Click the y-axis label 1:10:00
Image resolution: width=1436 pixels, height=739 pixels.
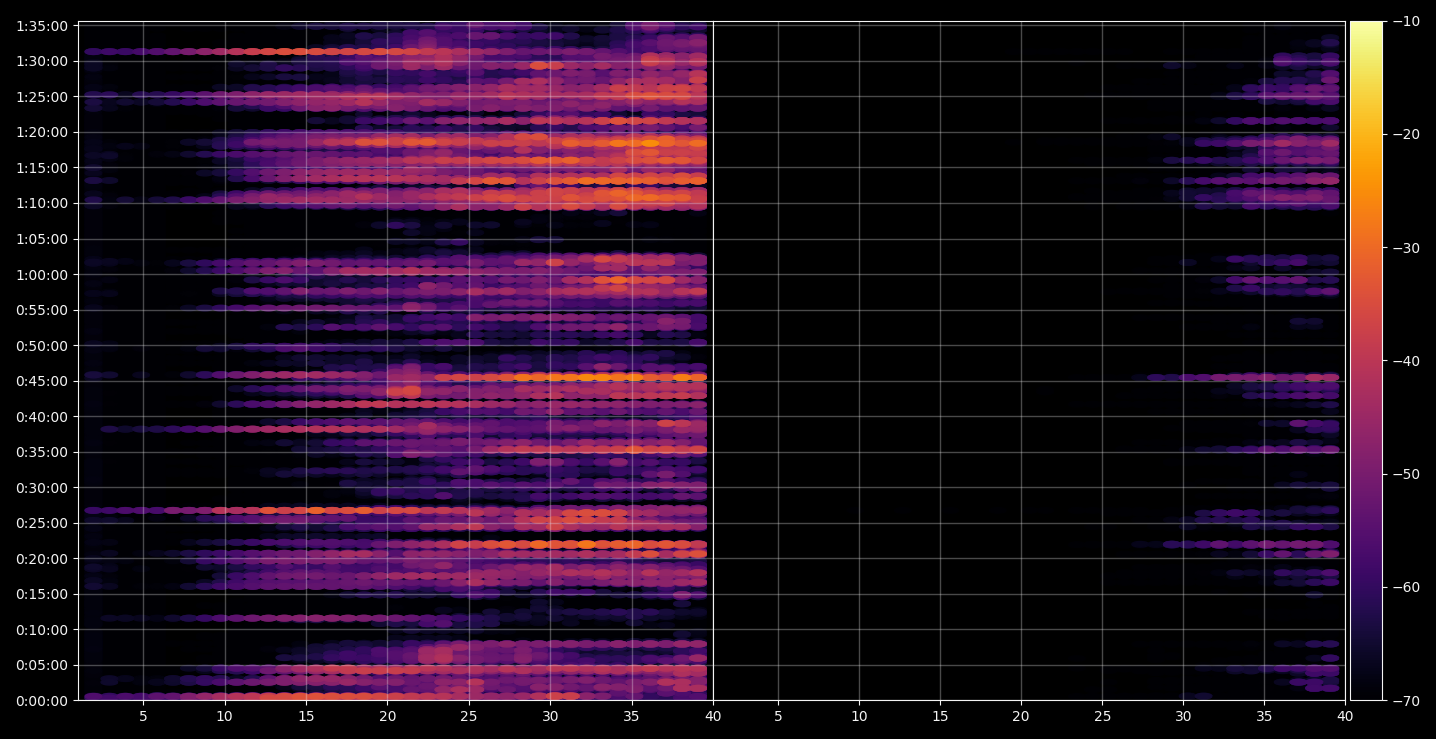42,203
